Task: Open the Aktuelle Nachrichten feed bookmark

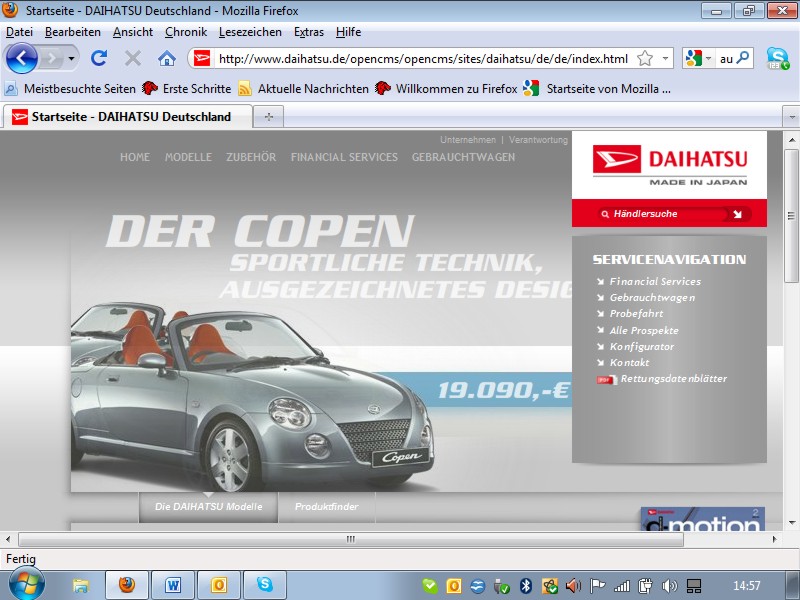Action: tap(304, 89)
